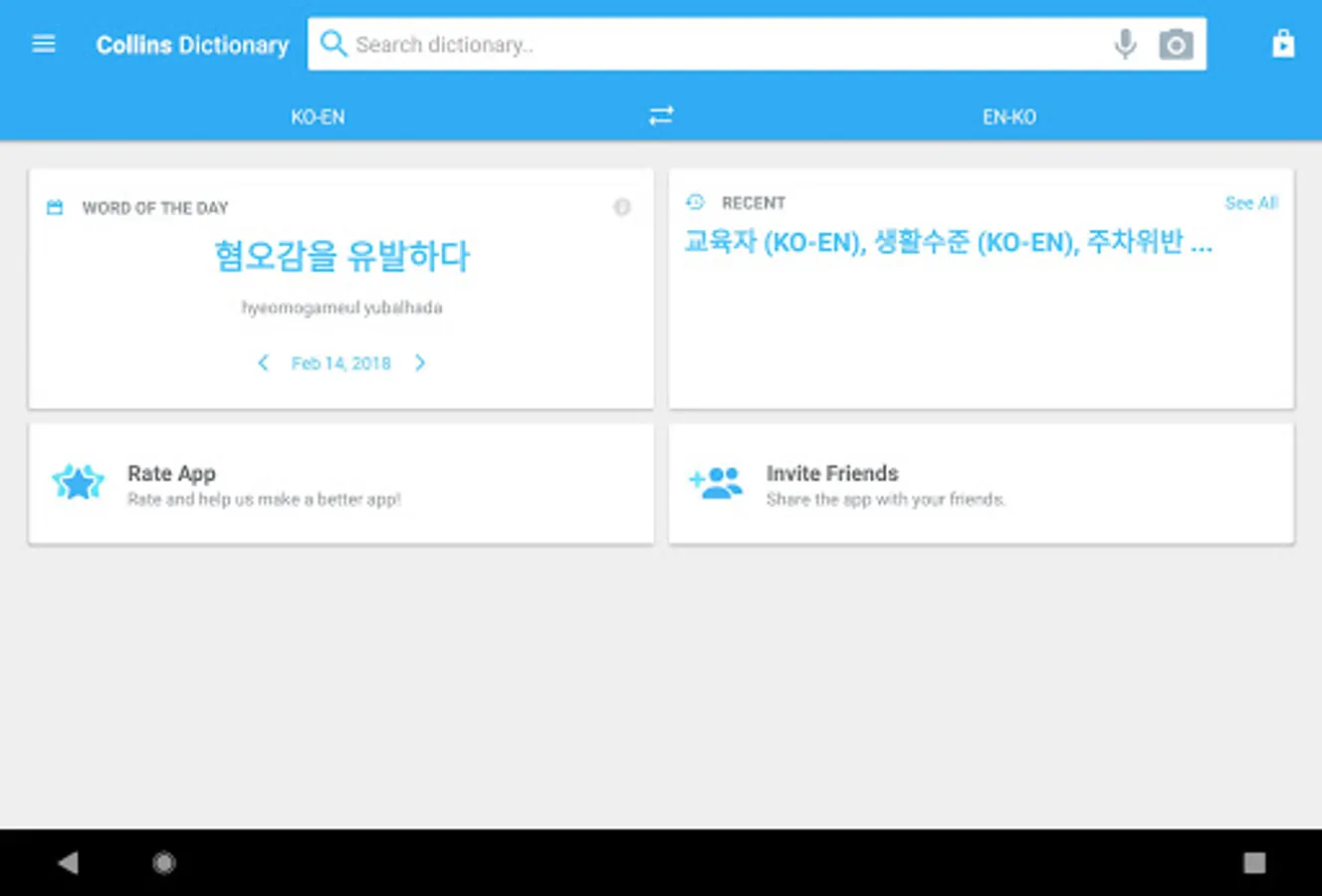Open the shopping bag icon top right
This screenshot has height=896, width=1322.
coord(1283,43)
